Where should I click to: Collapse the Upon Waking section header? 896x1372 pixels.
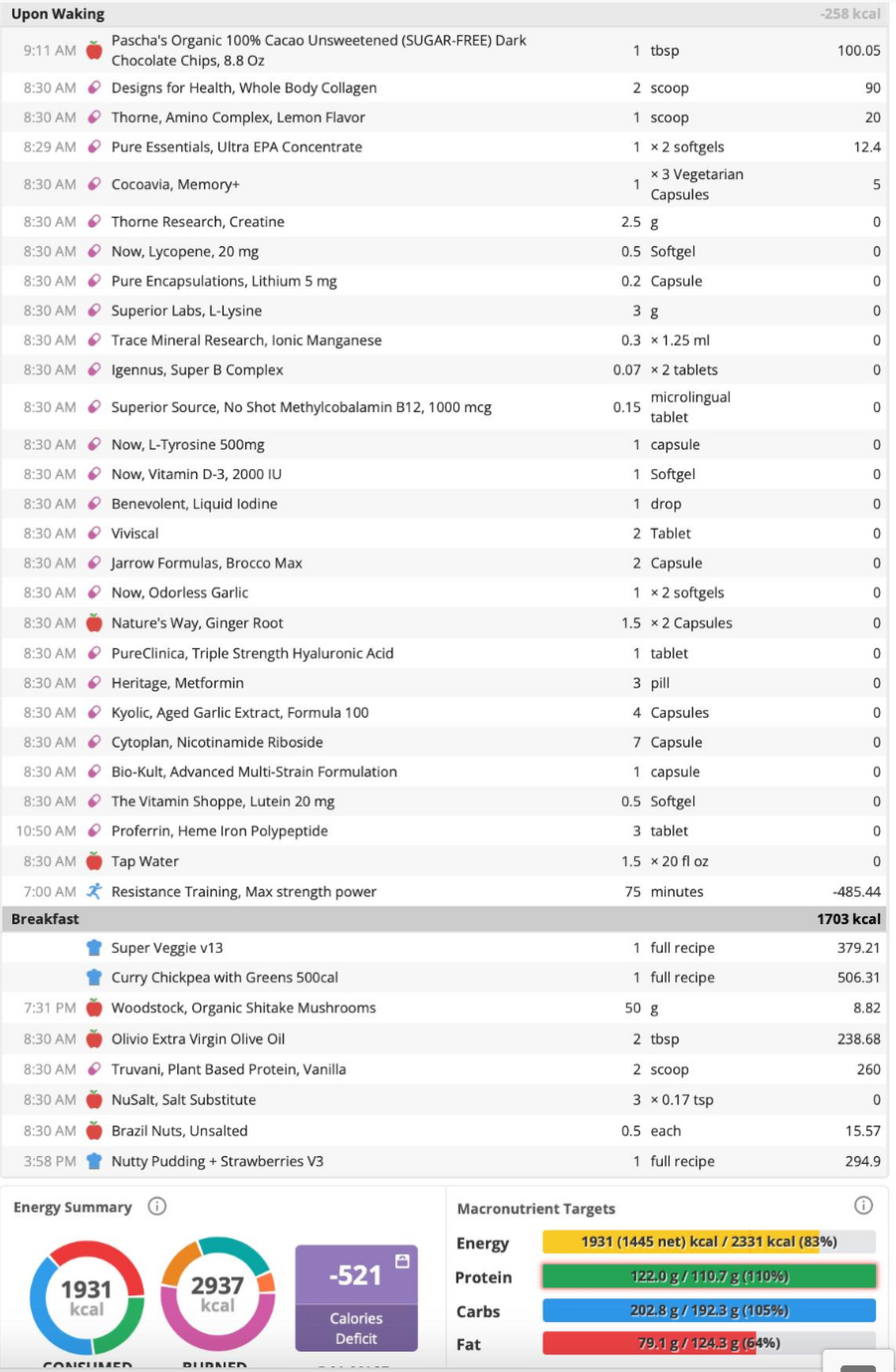pyautogui.click(x=448, y=14)
